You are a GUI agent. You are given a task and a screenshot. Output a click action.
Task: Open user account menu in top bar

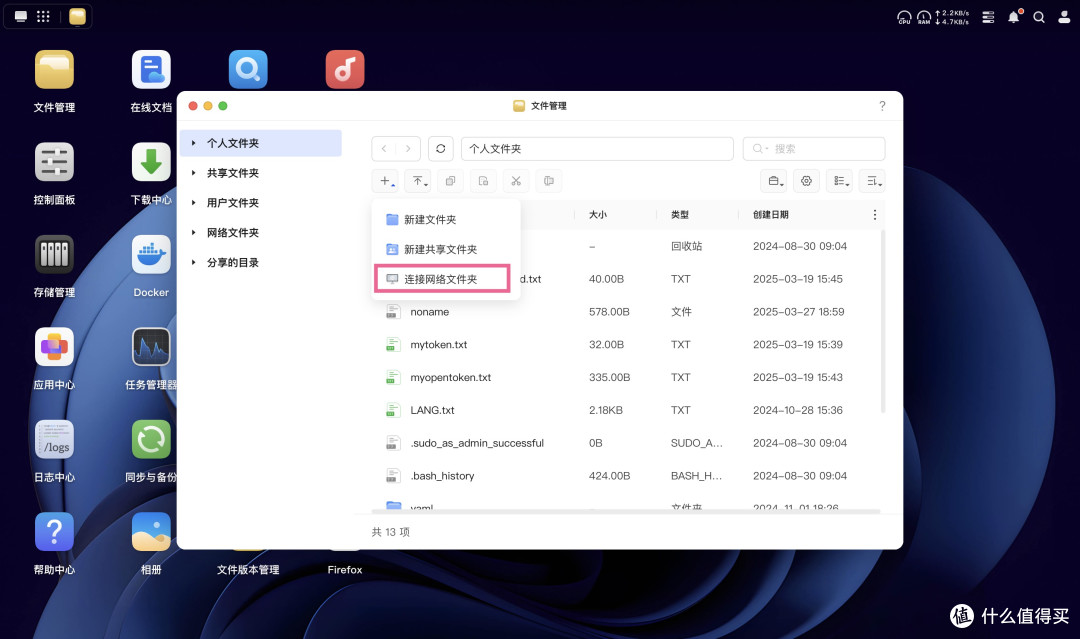[x=1064, y=17]
